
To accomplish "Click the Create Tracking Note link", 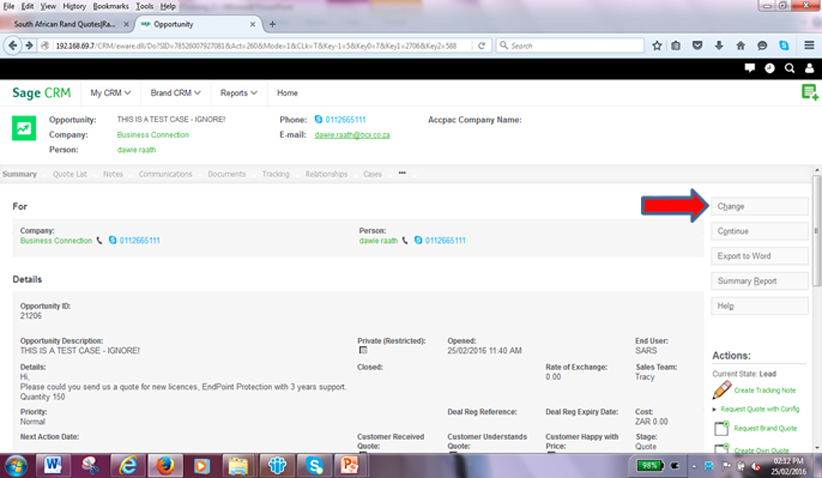I will click(x=765, y=390).
